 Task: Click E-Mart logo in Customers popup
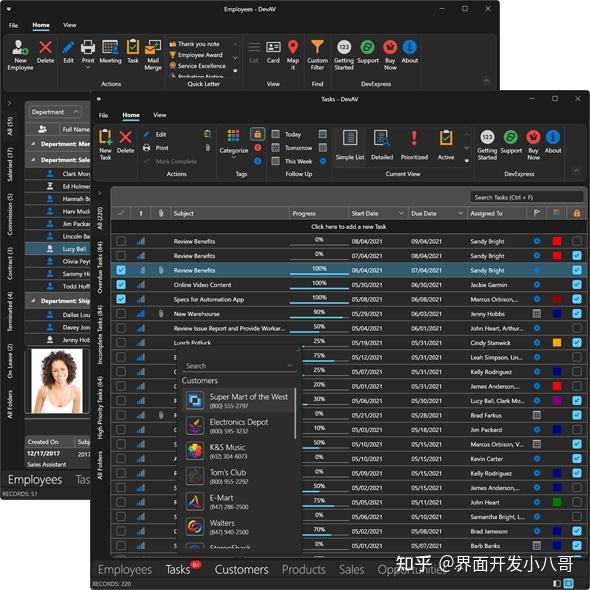click(195, 501)
